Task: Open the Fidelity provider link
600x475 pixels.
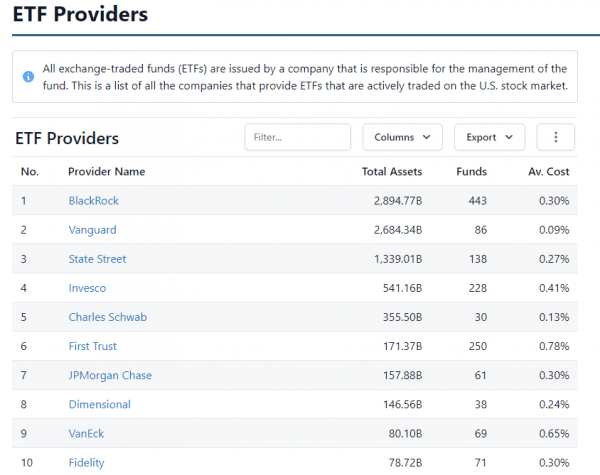Action: coord(86,462)
